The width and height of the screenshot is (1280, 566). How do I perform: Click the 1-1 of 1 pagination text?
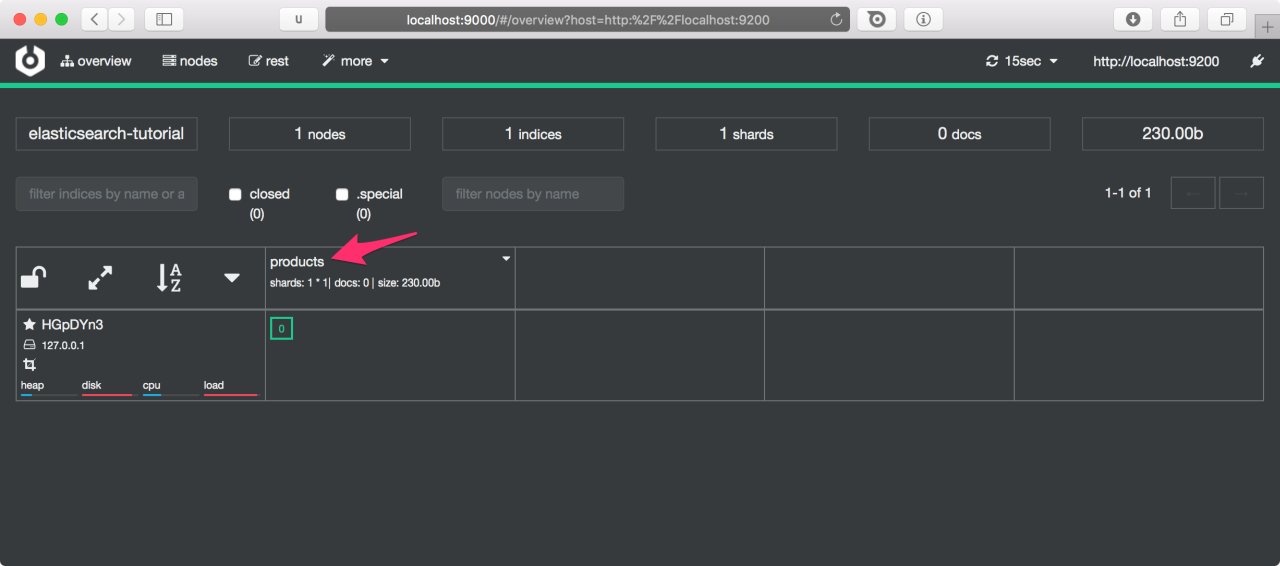pyautogui.click(x=1128, y=193)
